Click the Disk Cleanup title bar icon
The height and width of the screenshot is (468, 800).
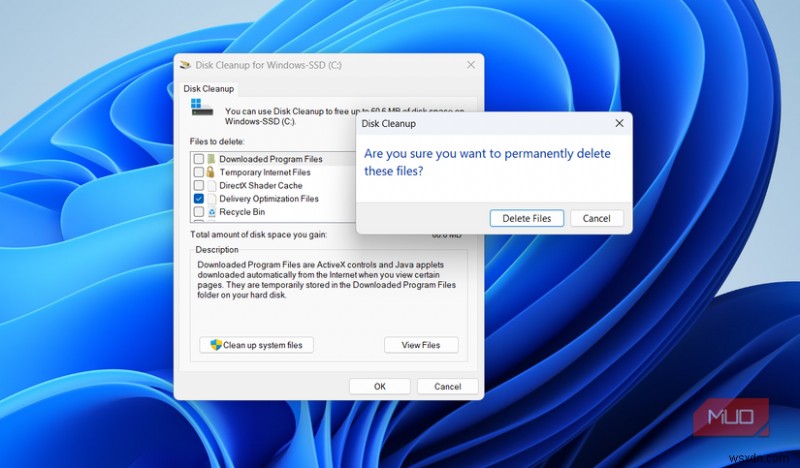[185, 65]
